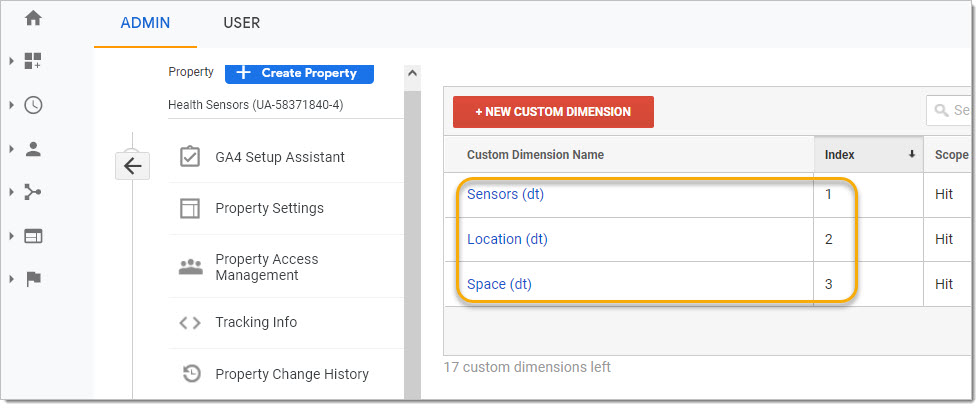Viewport: 980px width, 408px height.
Task: Click the Create Property button
Action: tap(299, 73)
